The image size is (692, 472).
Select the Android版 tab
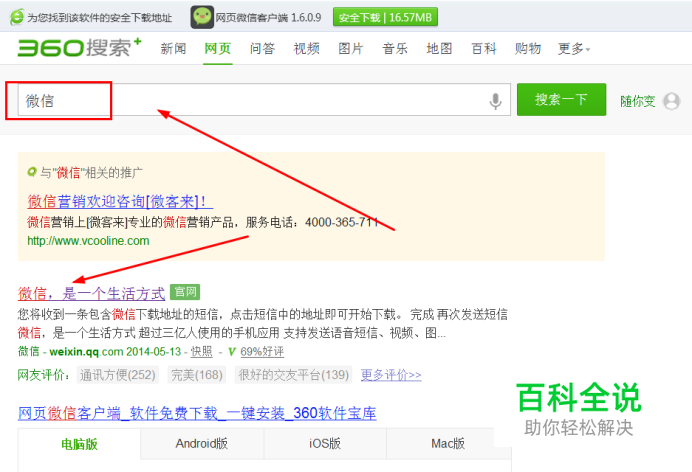point(202,443)
